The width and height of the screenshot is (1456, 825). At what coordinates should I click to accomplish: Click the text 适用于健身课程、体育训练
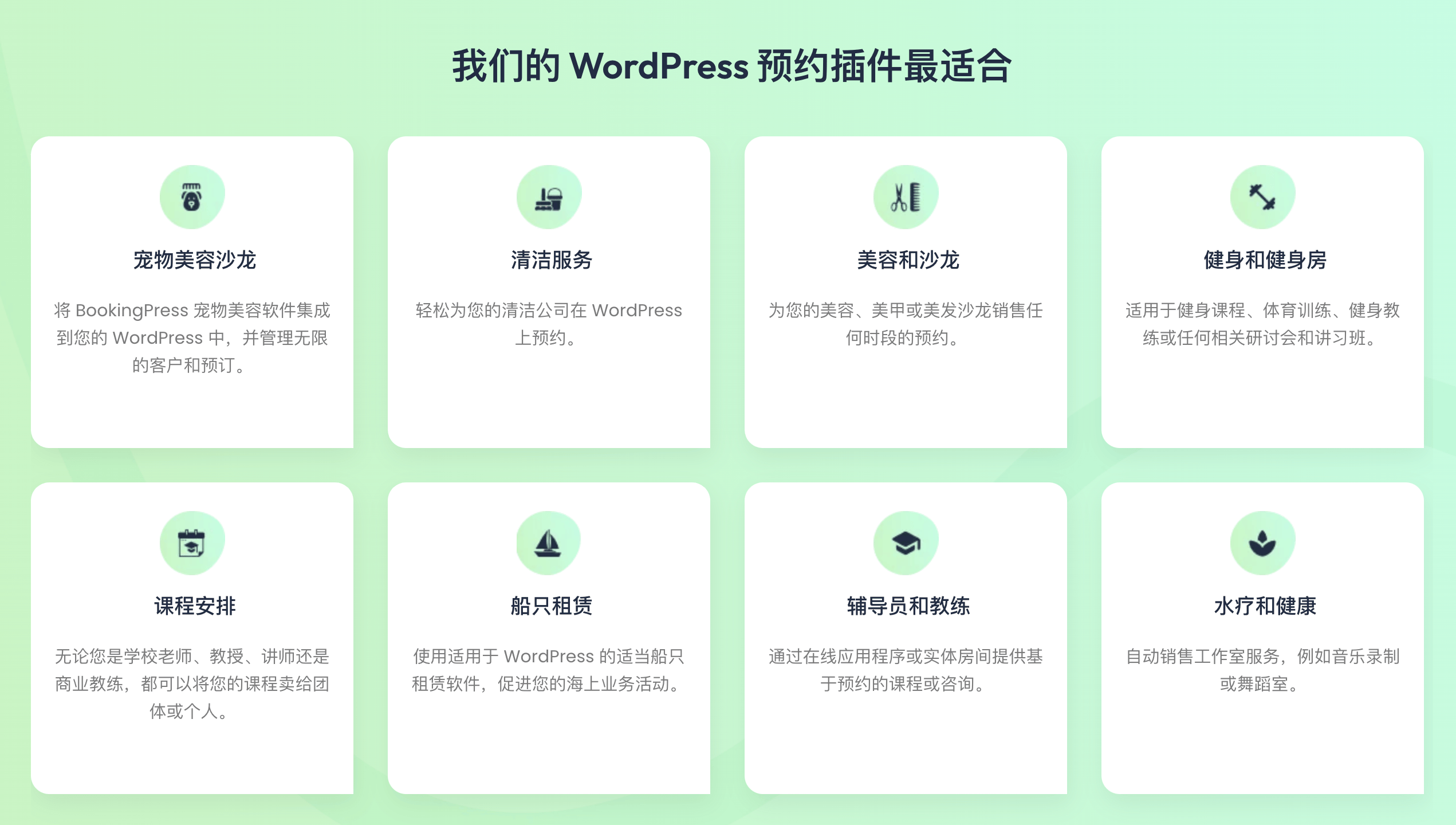(1262, 324)
